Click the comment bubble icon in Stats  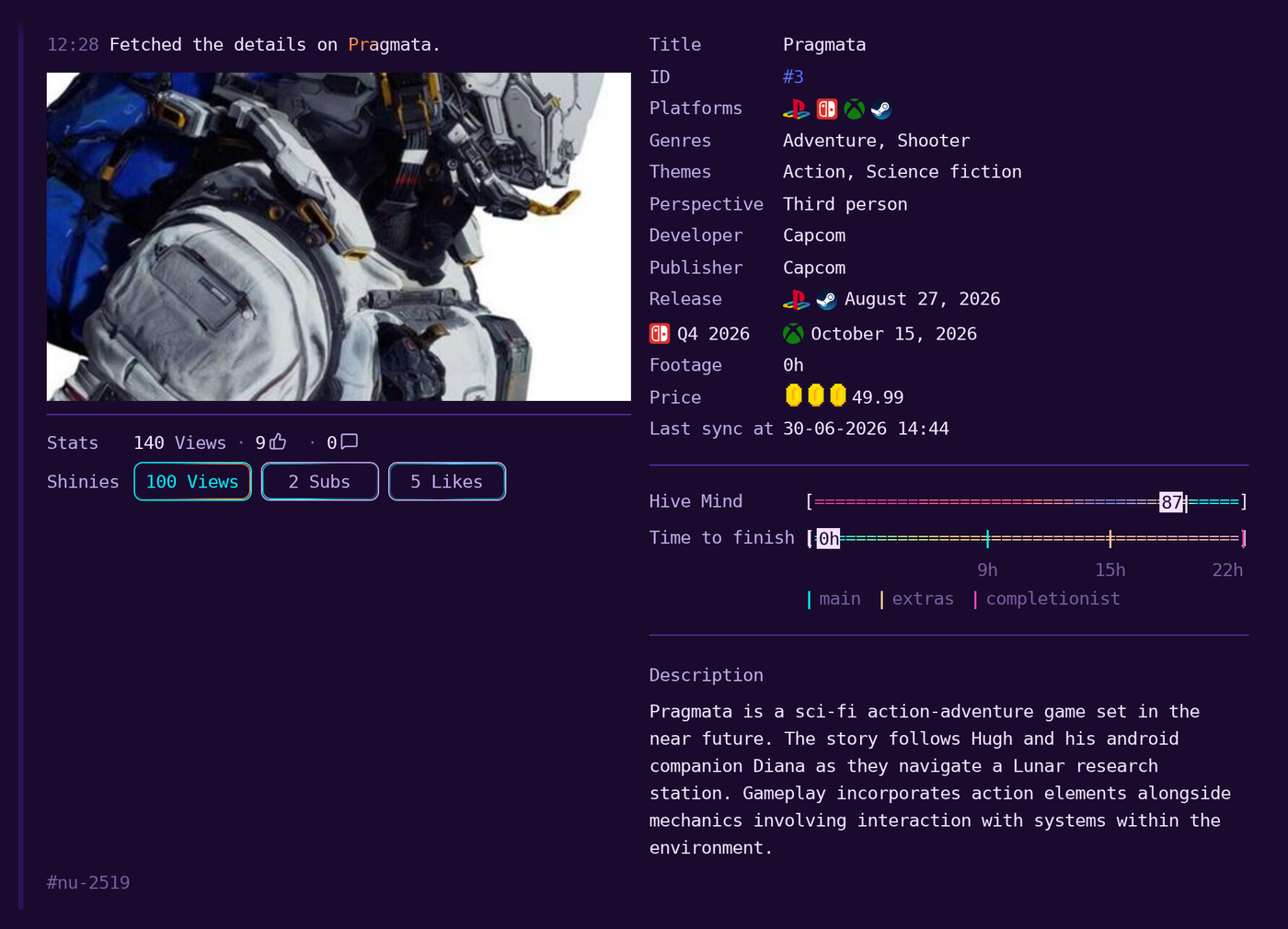click(x=349, y=442)
